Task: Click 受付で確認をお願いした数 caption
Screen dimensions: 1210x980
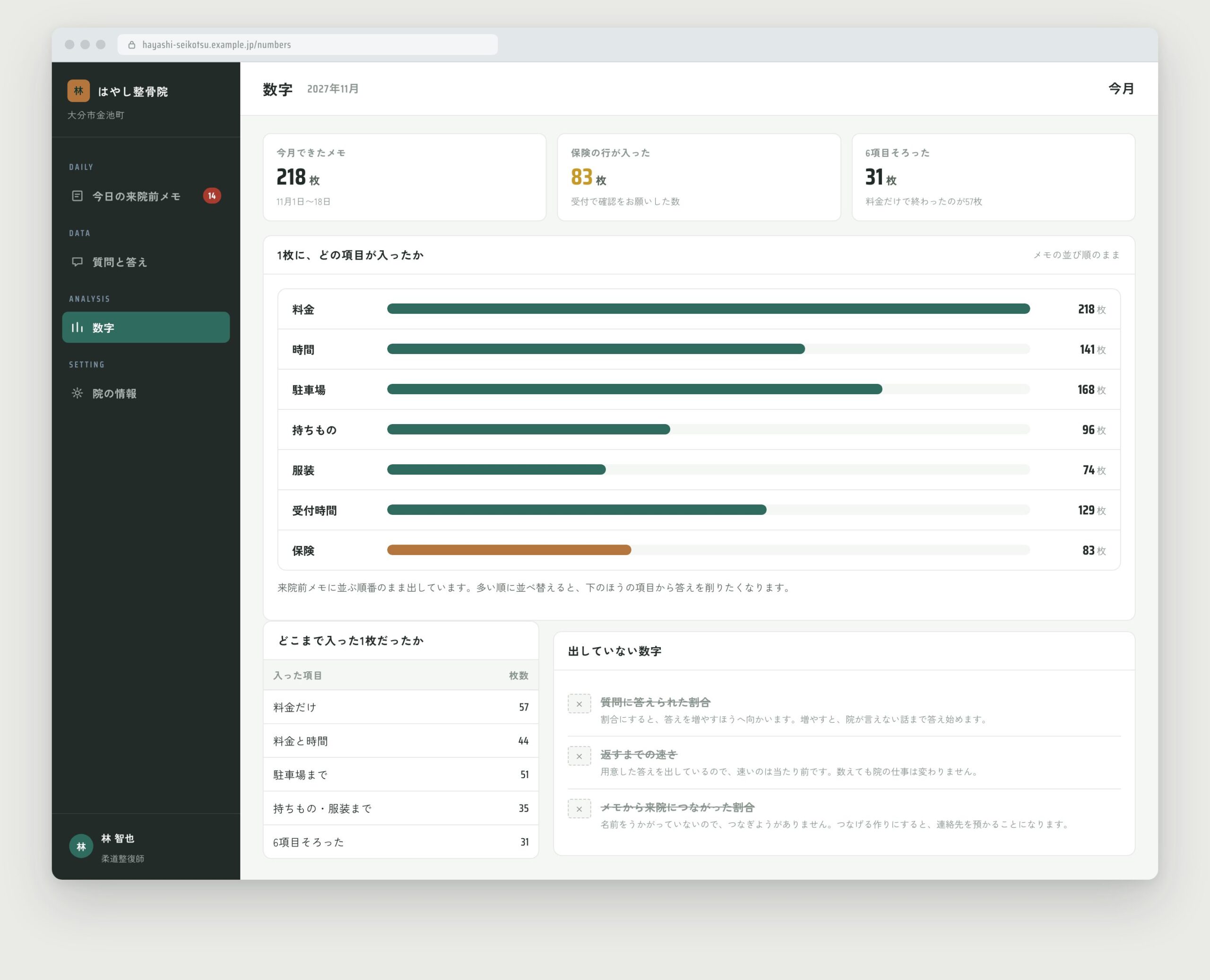Action: pos(625,201)
